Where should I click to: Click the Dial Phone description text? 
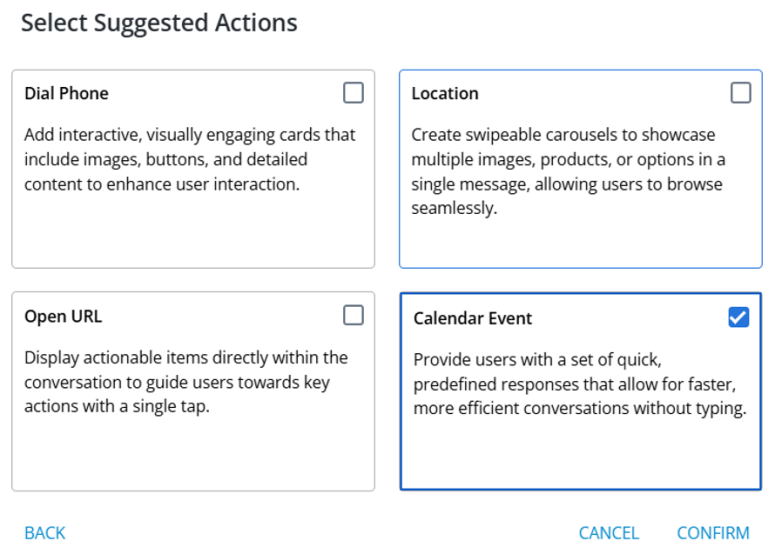tap(189, 159)
